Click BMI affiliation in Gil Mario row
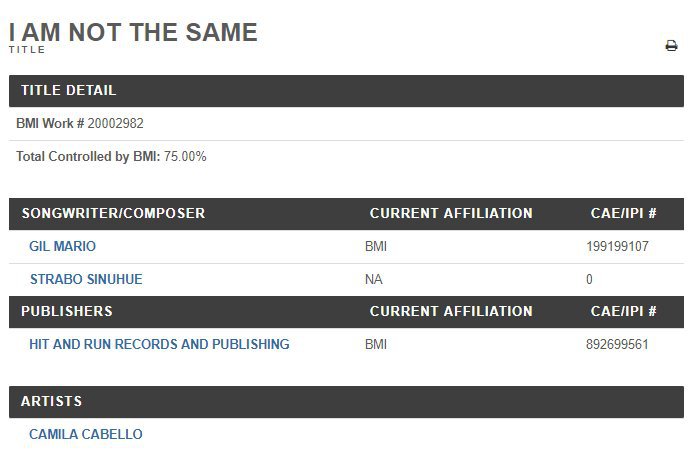The image size is (694, 461). (376, 246)
